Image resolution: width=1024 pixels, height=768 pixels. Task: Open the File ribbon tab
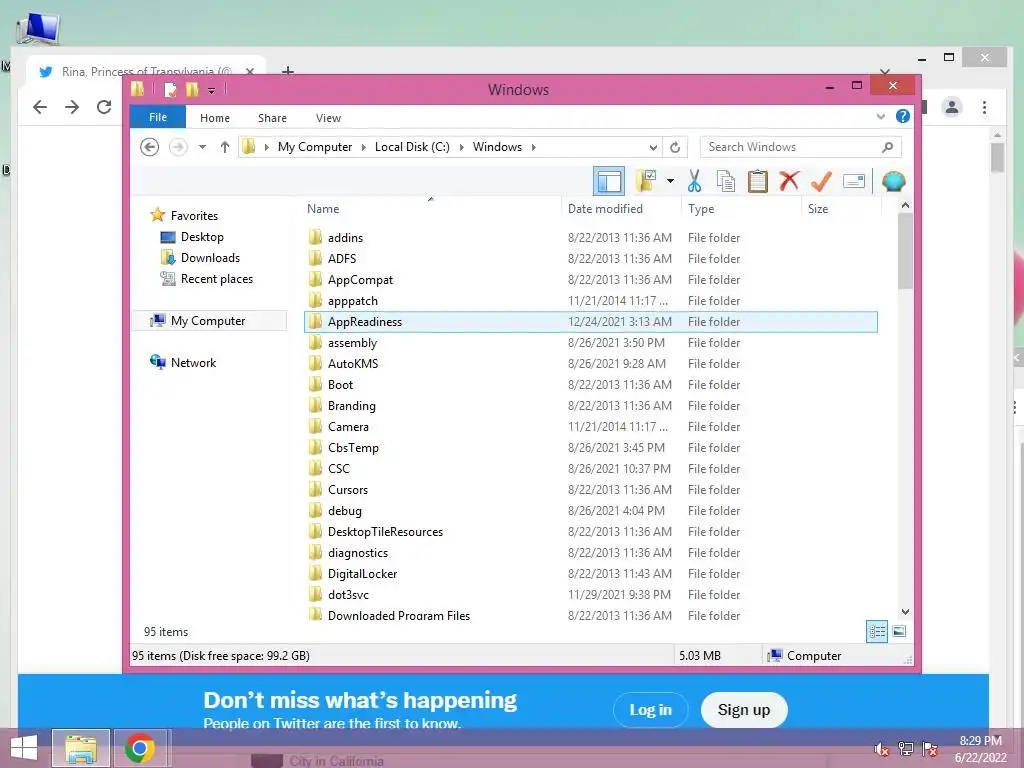(158, 117)
